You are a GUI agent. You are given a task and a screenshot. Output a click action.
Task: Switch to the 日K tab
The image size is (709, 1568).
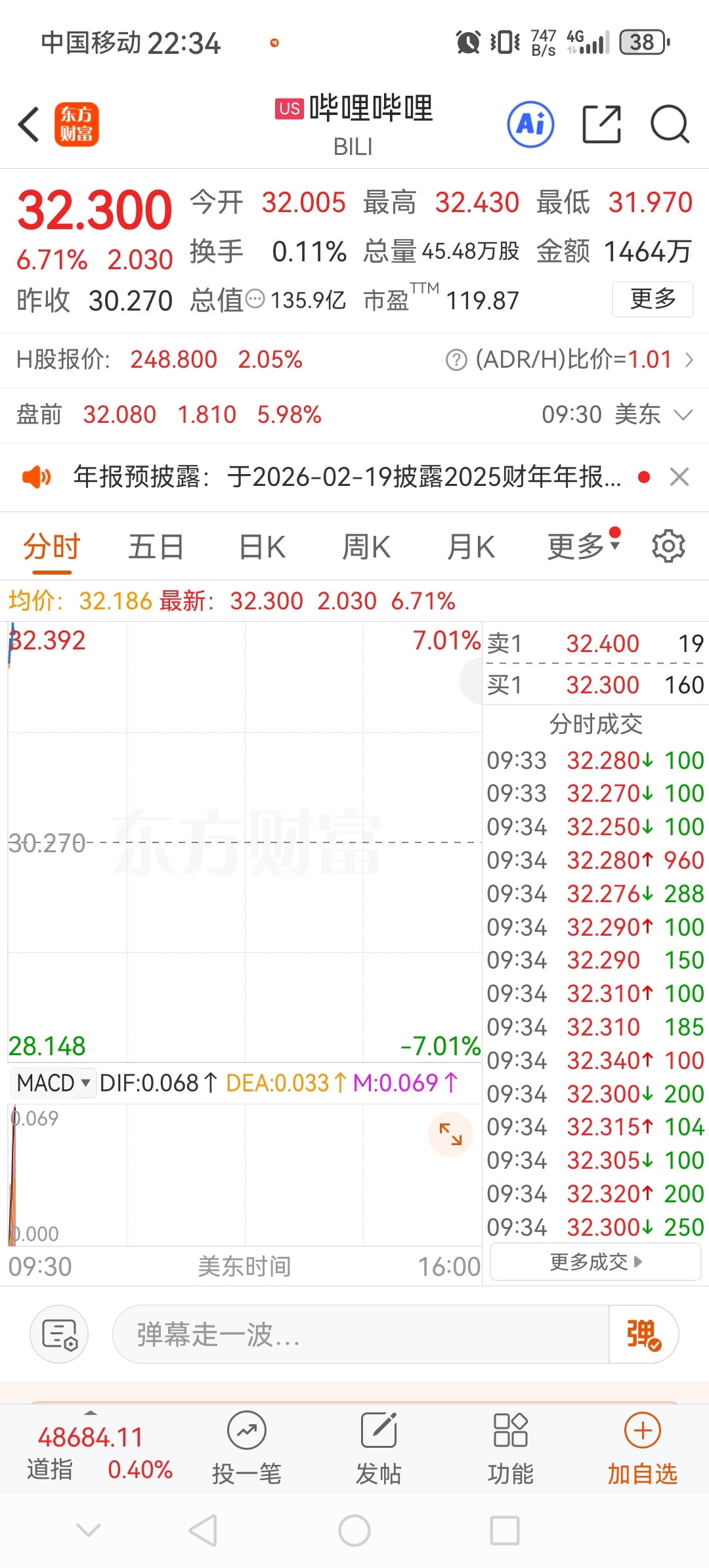click(x=262, y=546)
